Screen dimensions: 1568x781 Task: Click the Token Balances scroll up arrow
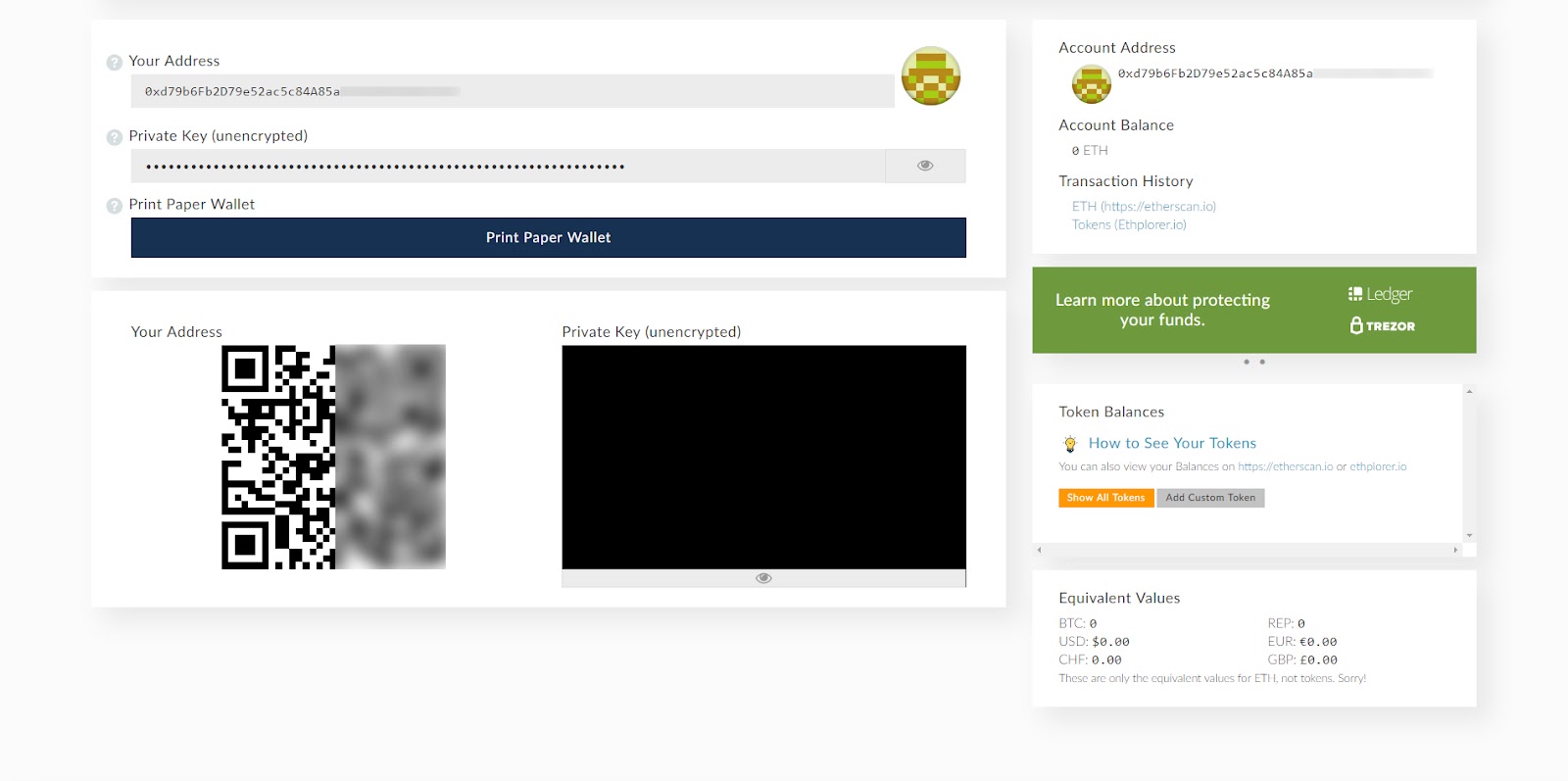pos(1469,391)
